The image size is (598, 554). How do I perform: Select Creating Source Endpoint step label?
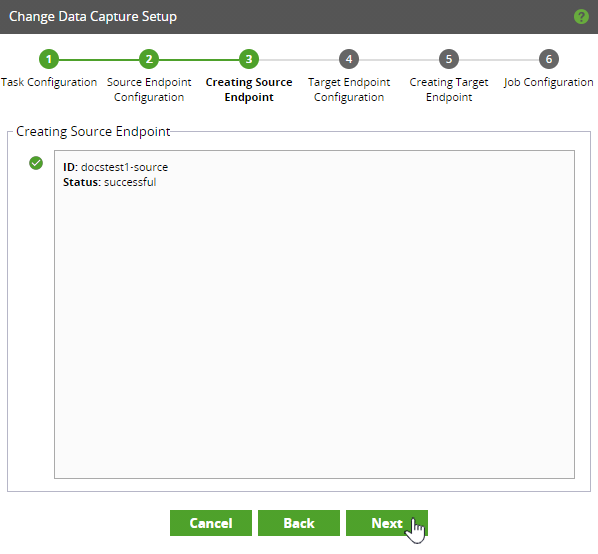point(249,90)
